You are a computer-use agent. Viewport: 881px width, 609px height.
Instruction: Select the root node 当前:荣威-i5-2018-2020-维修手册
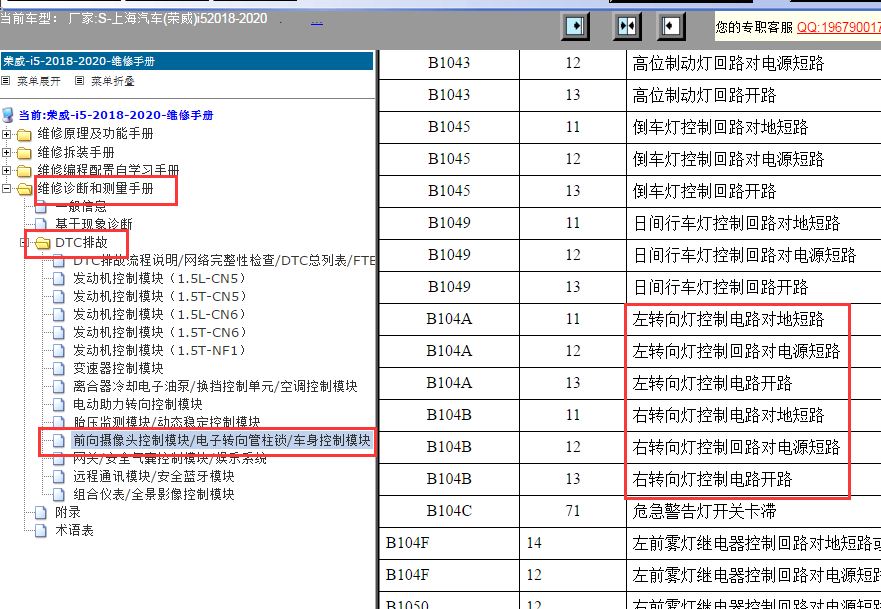(x=116, y=115)
